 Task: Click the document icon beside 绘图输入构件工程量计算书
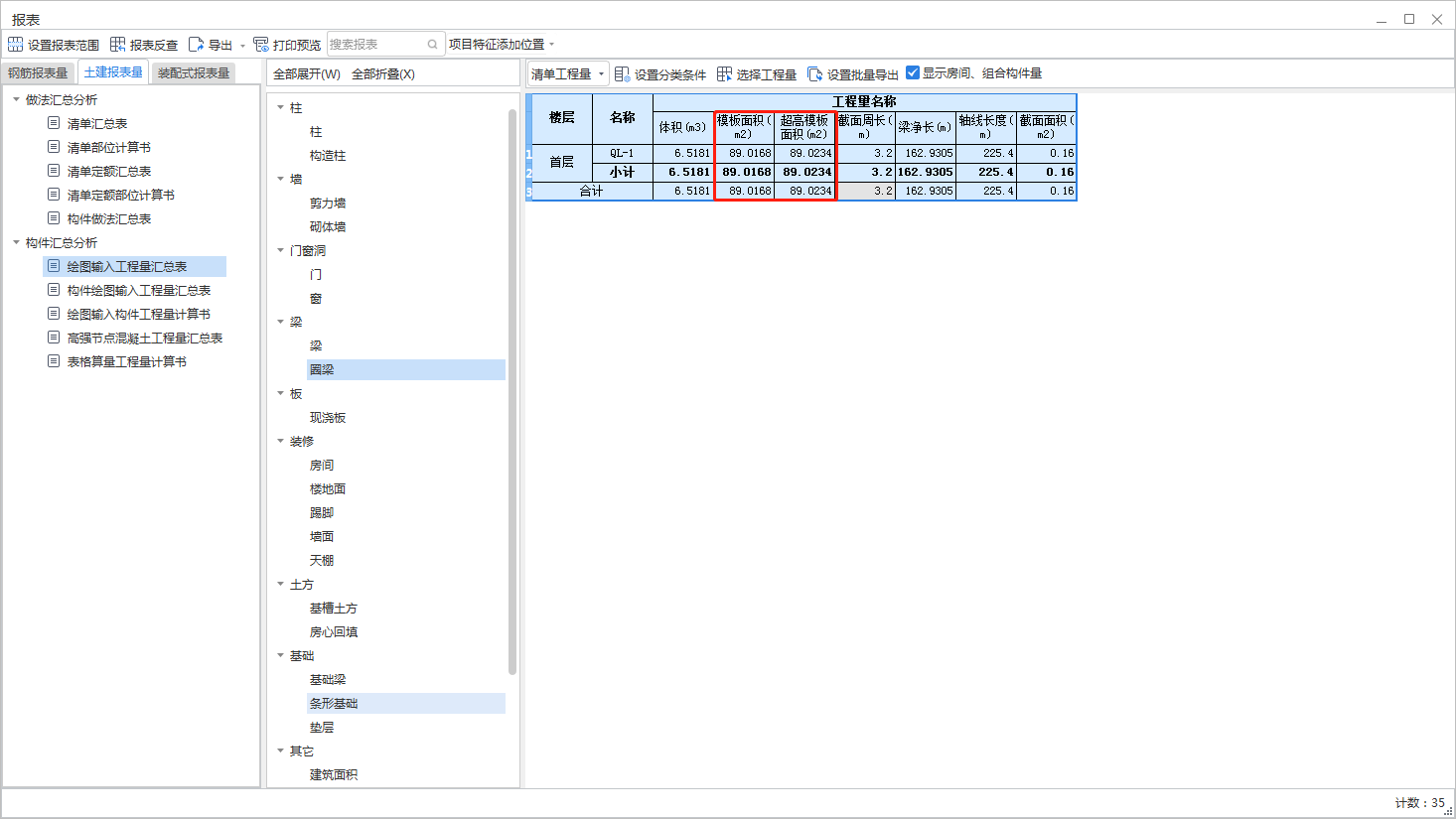(54, 314)
